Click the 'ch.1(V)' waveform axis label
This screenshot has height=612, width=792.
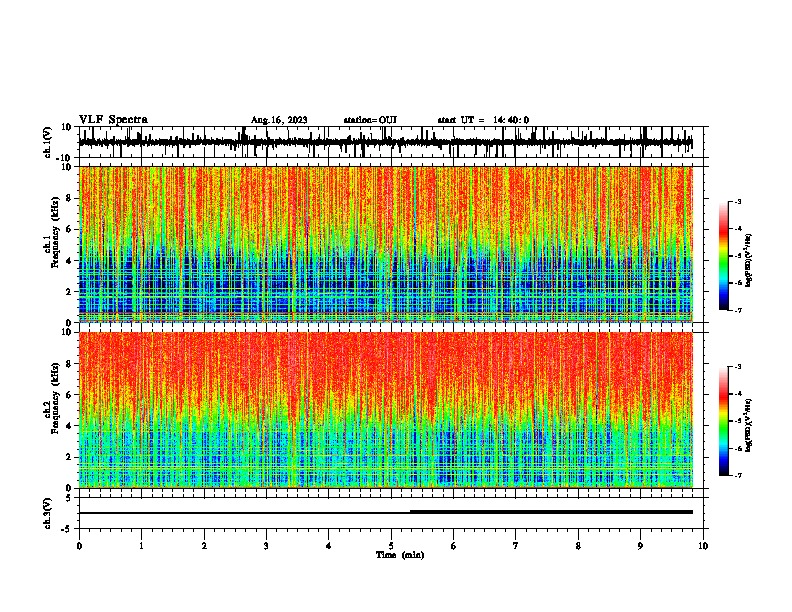click(48, 142)
